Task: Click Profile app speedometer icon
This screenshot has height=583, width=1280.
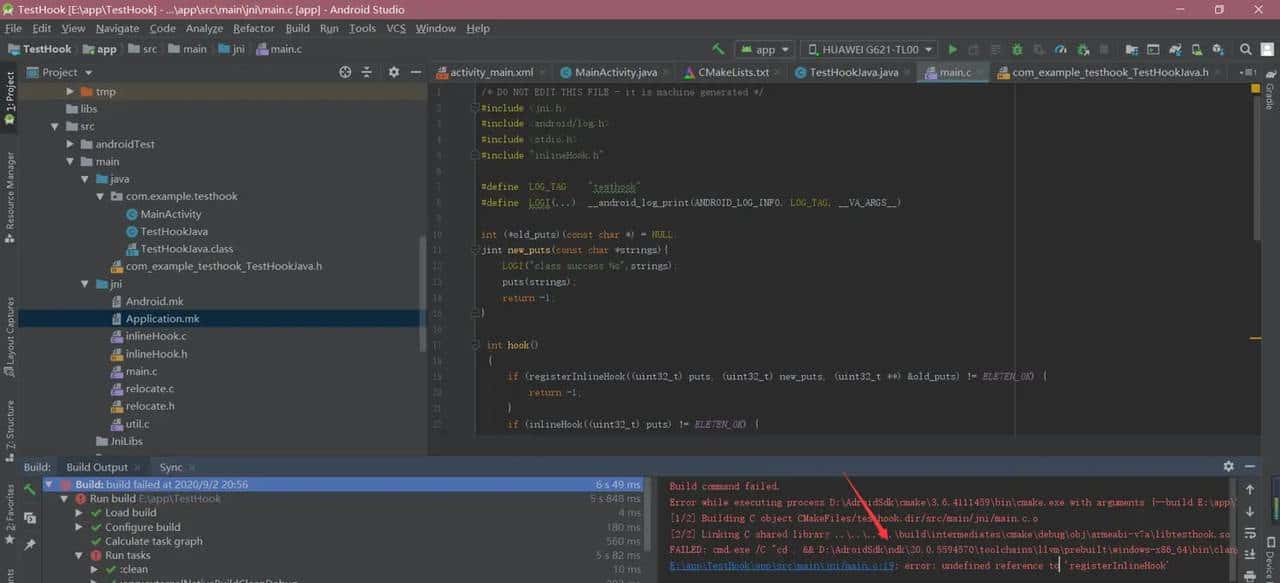Action: point(1061,49)
